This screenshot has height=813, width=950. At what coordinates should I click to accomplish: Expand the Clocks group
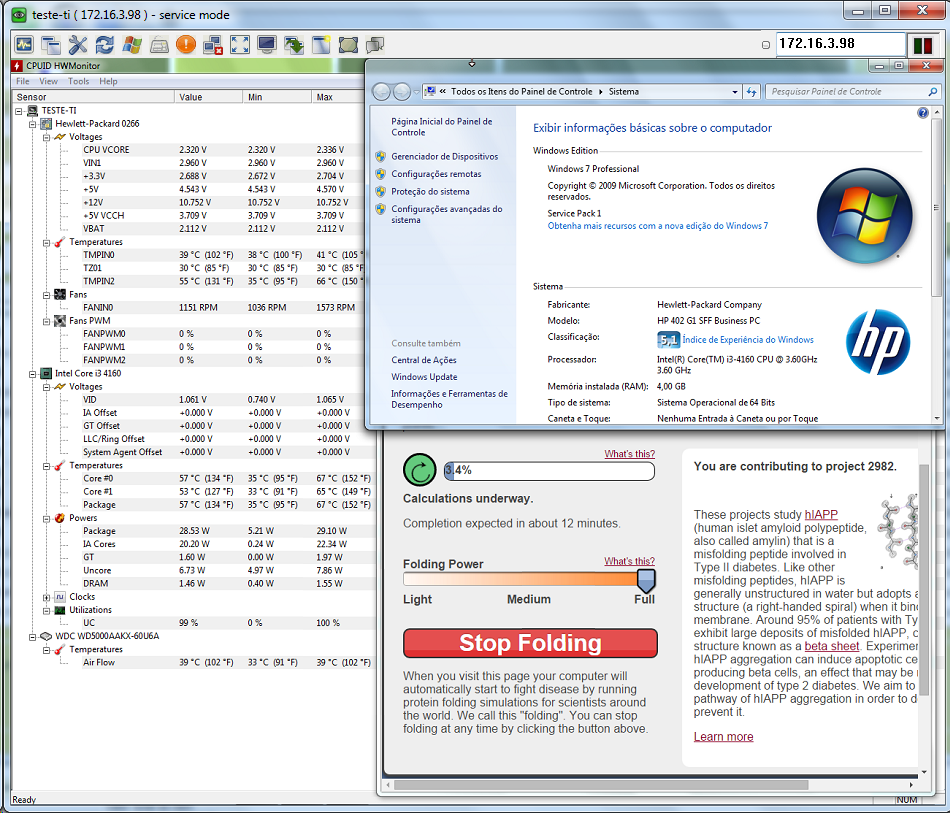[x=46, y=597]
